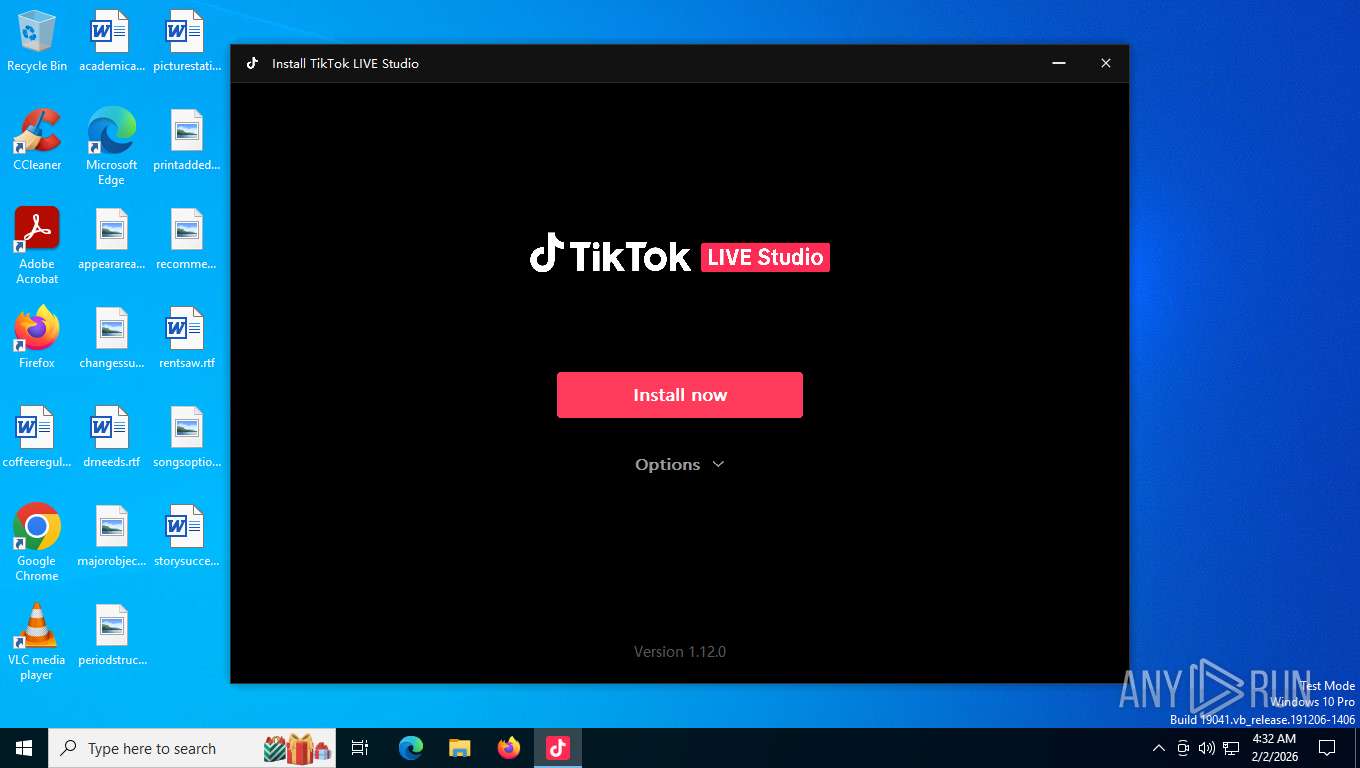
Task: Select the Google Chrome desktop shortcut
Action: pos(37,542)
